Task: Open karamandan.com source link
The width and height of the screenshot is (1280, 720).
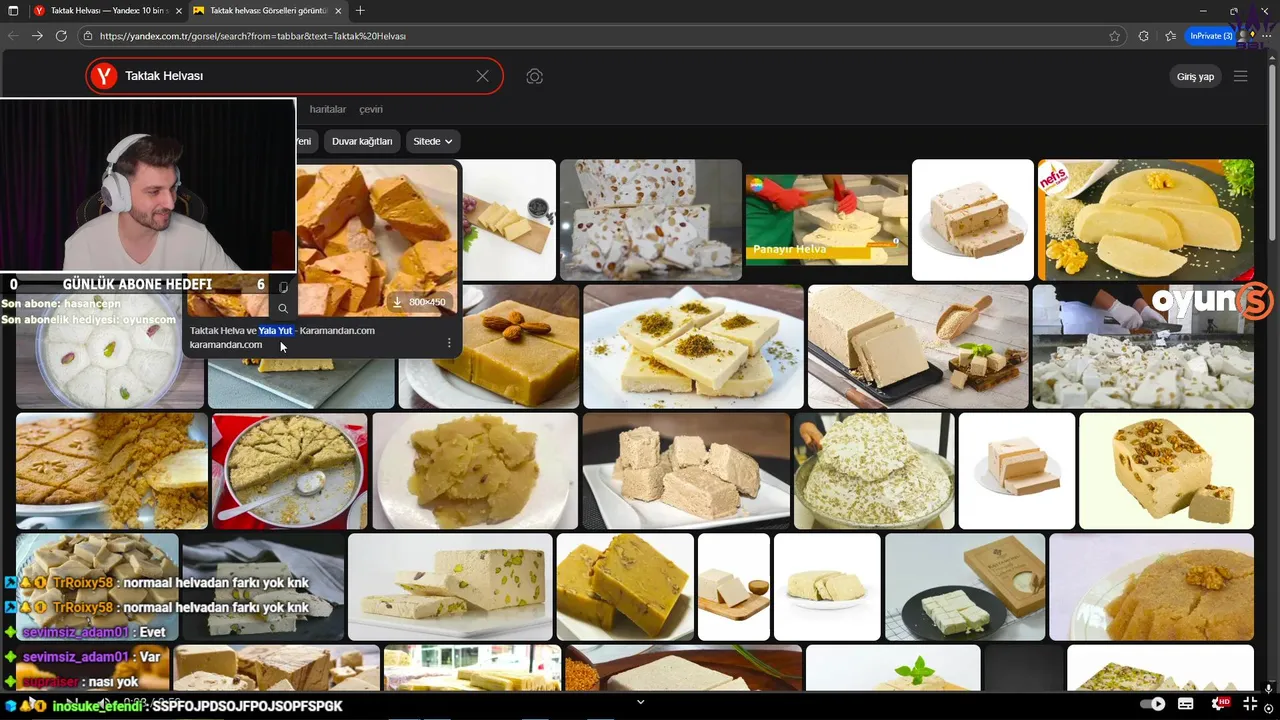Action: point(226,345)
